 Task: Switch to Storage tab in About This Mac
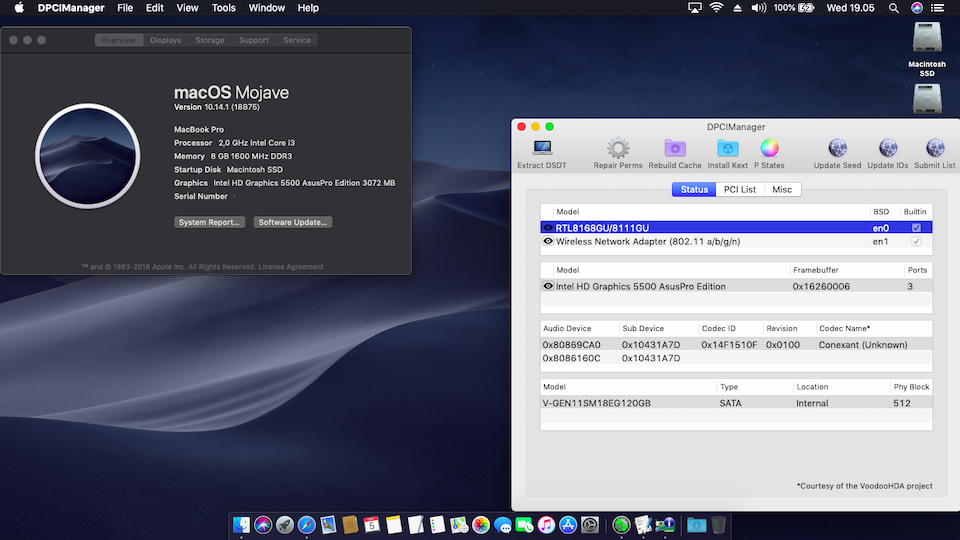pyautogui.click(x=209, y=40)
